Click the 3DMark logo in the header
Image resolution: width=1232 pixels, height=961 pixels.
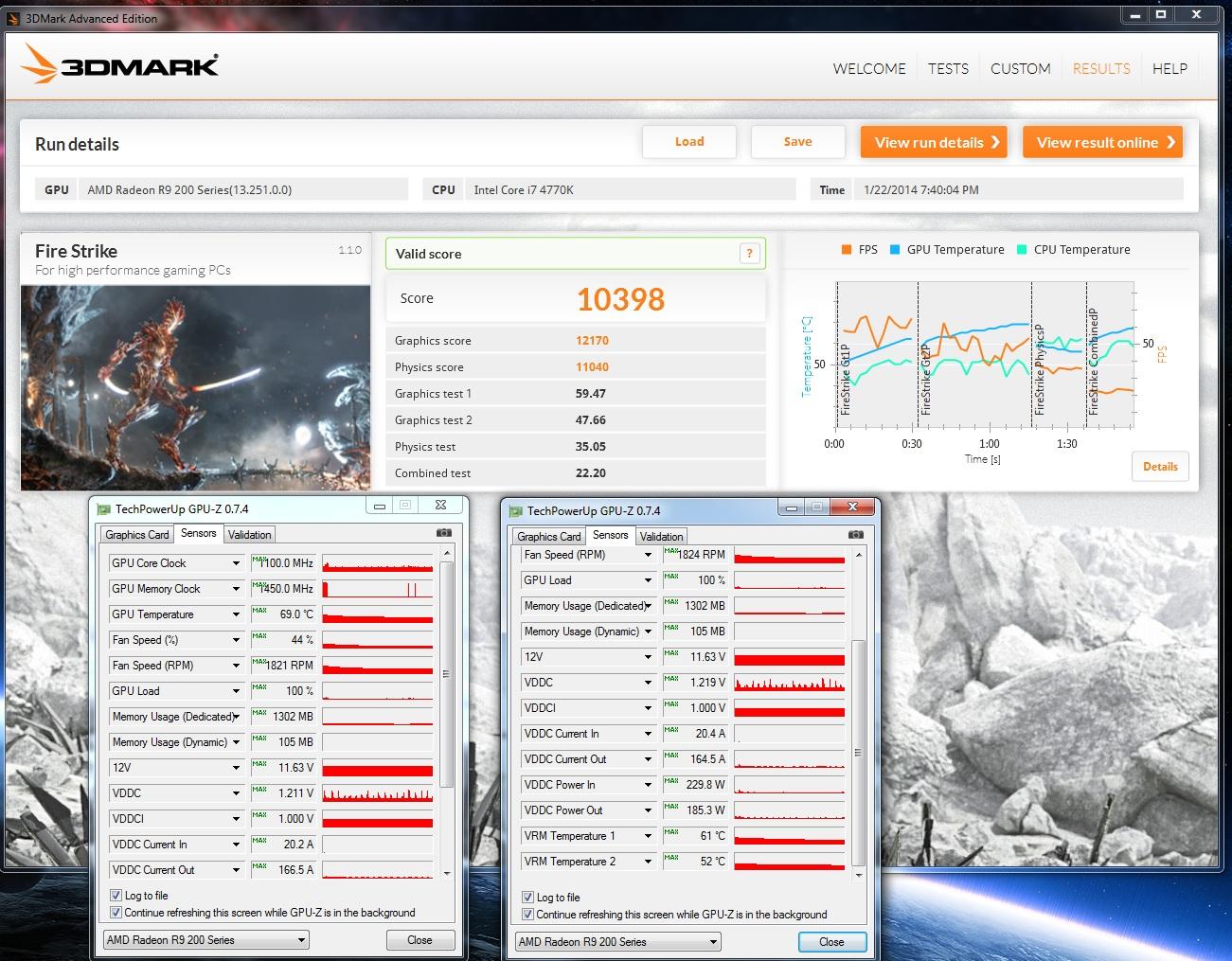120,63
